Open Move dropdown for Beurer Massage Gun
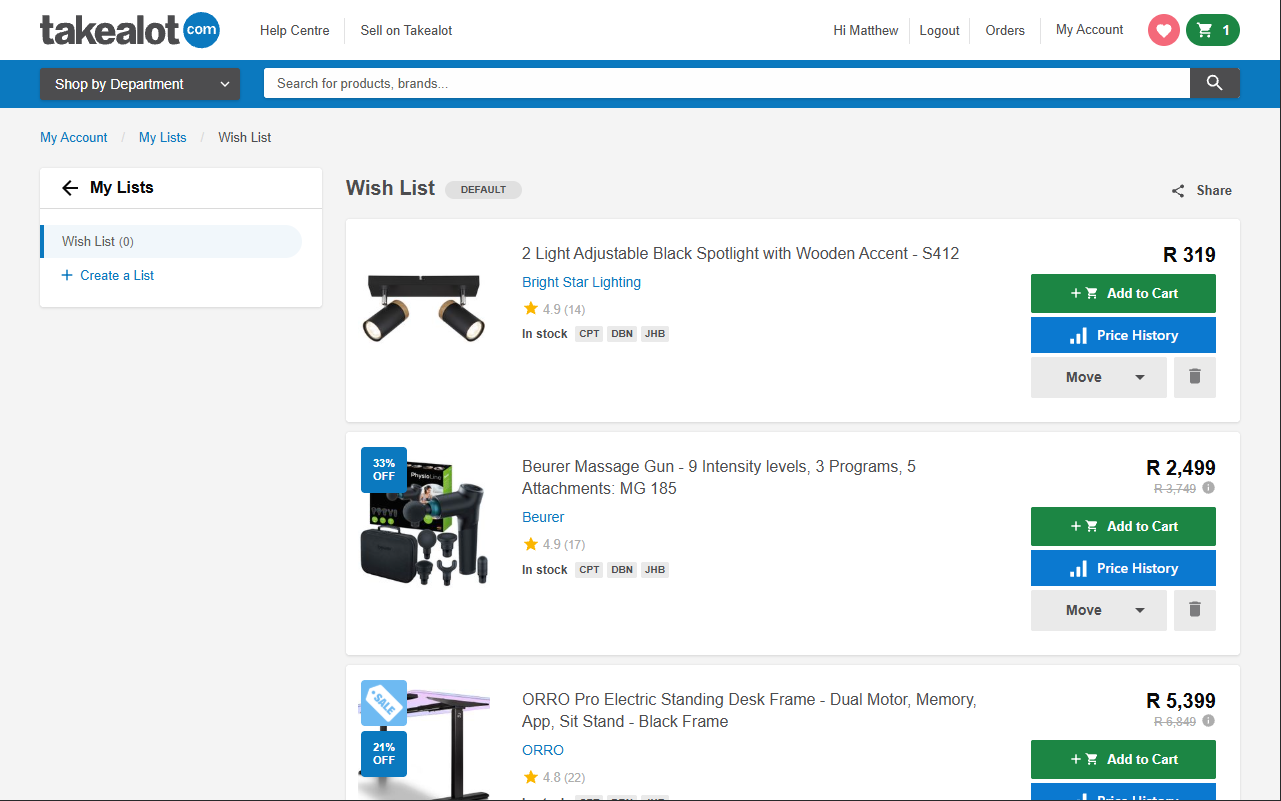The height and width of the screenshot is (801, 1281). click(1099, 610)
